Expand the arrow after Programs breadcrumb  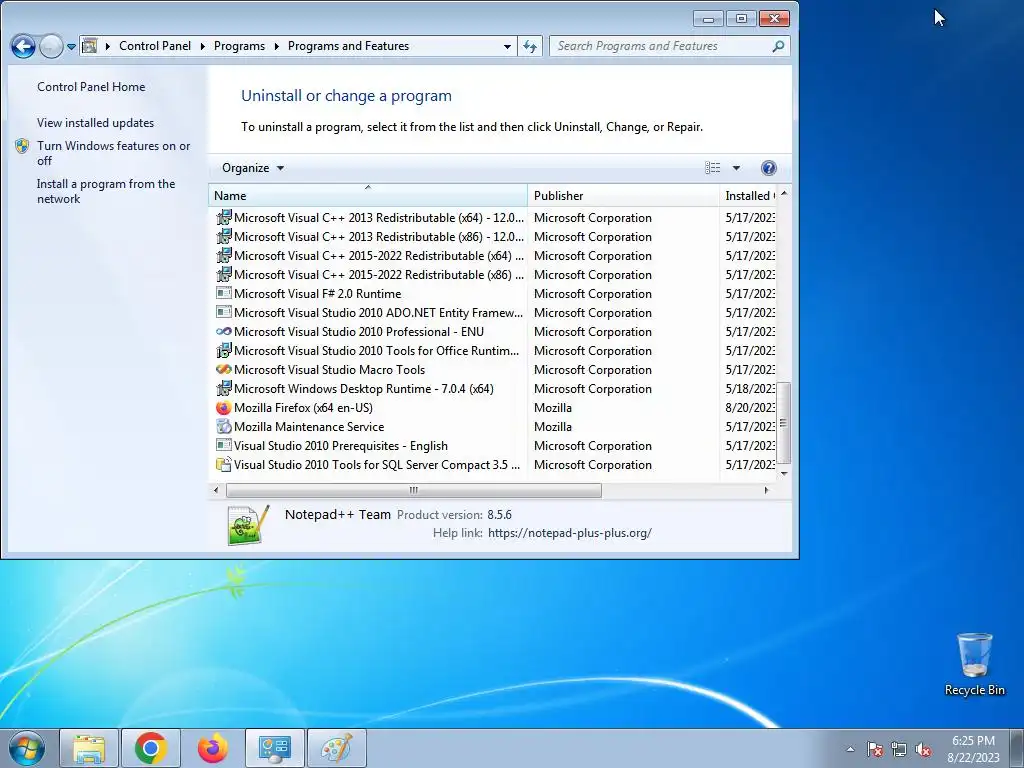(276, 46)
